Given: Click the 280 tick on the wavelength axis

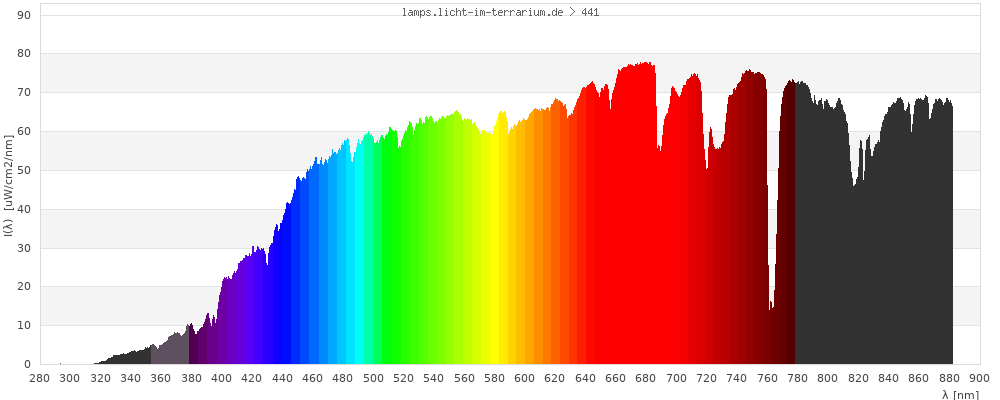Looking at the screenshot, I should pos(40,378).
